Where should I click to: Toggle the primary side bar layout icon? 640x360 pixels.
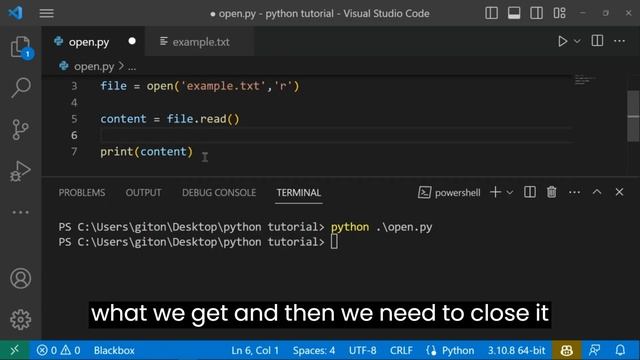491,13
